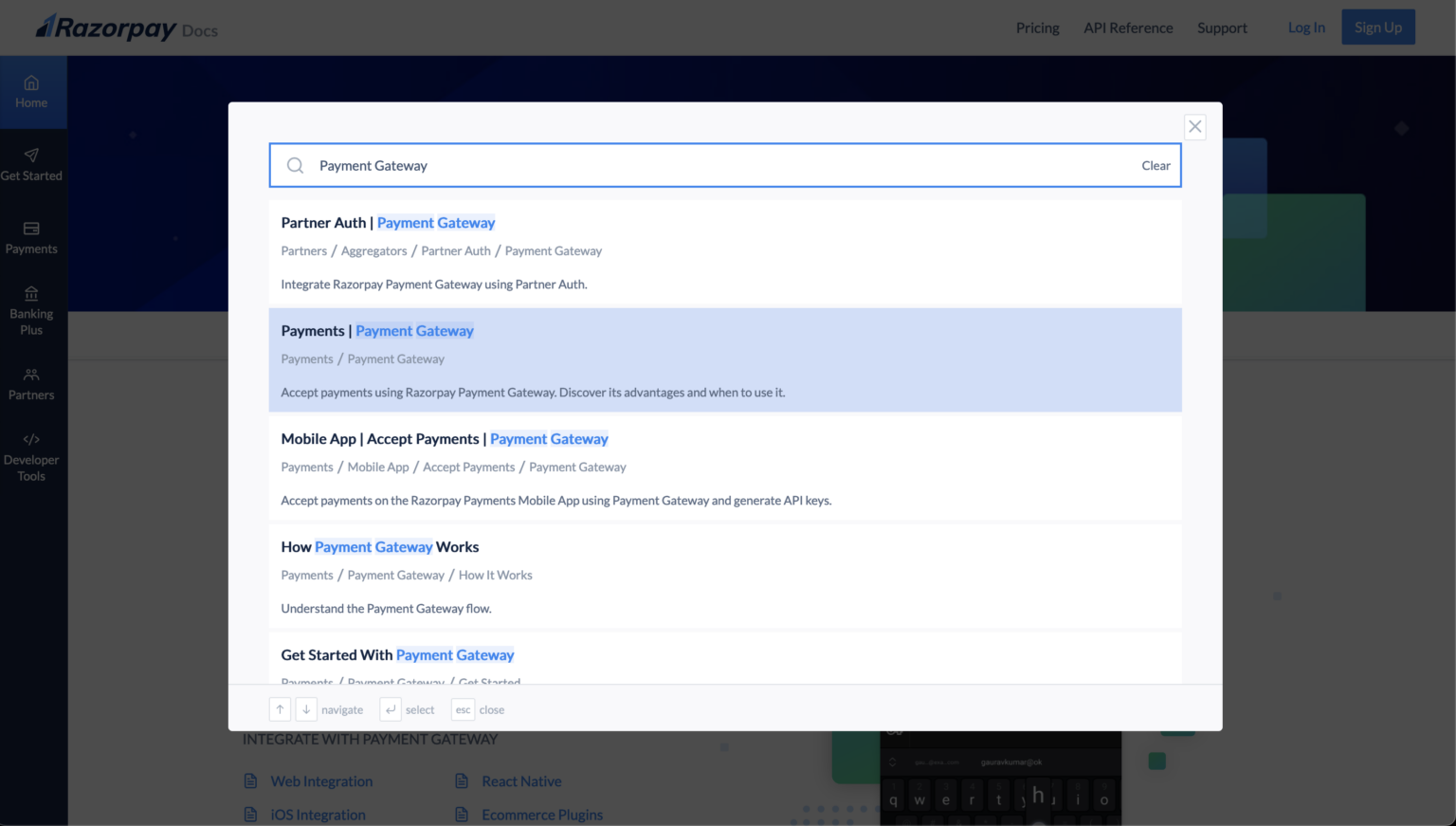Click the enter select key icon
Viewport: 1456px width, 826px height.
coord(391,709)
